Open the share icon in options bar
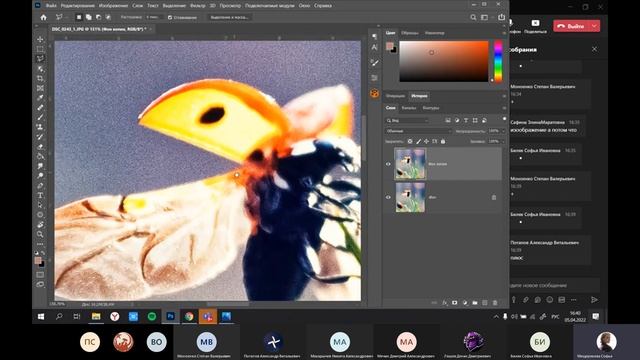Screen dimensions: 640x360 coord(502,17)
